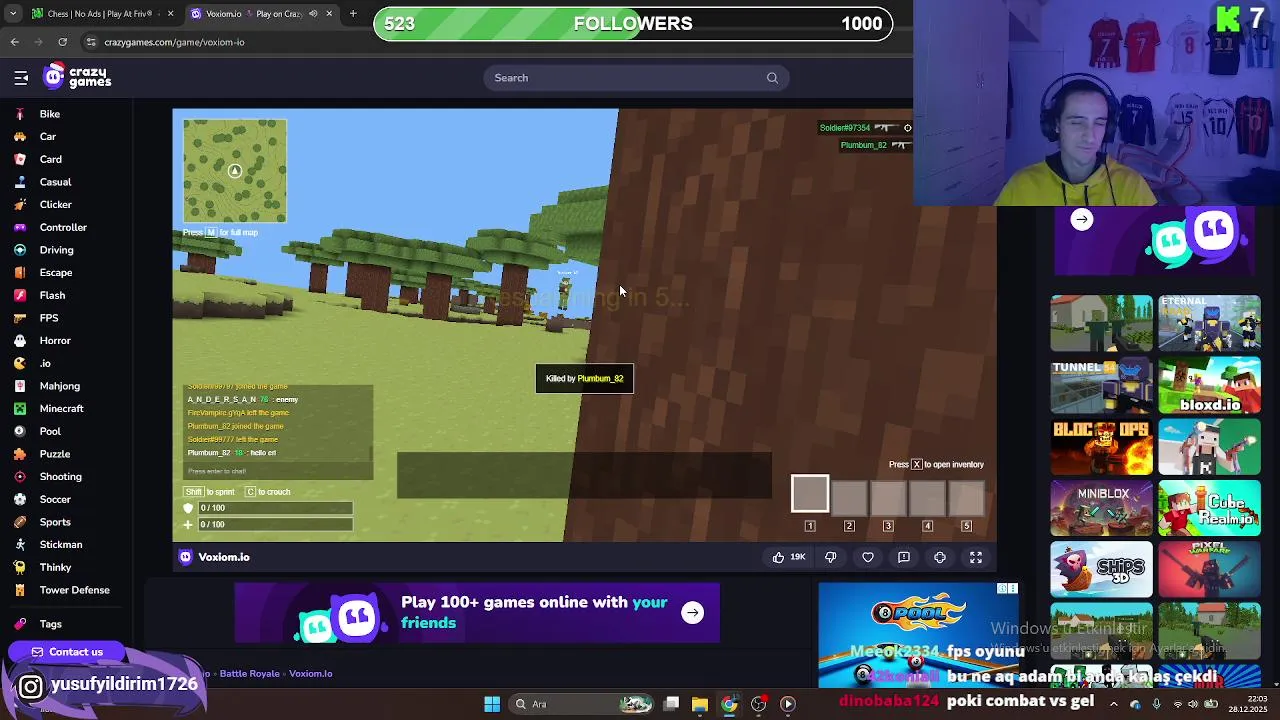Open Chrome from the taskbar
Viewport: 1280px width, 720px height.
click(x=729, y=704)
